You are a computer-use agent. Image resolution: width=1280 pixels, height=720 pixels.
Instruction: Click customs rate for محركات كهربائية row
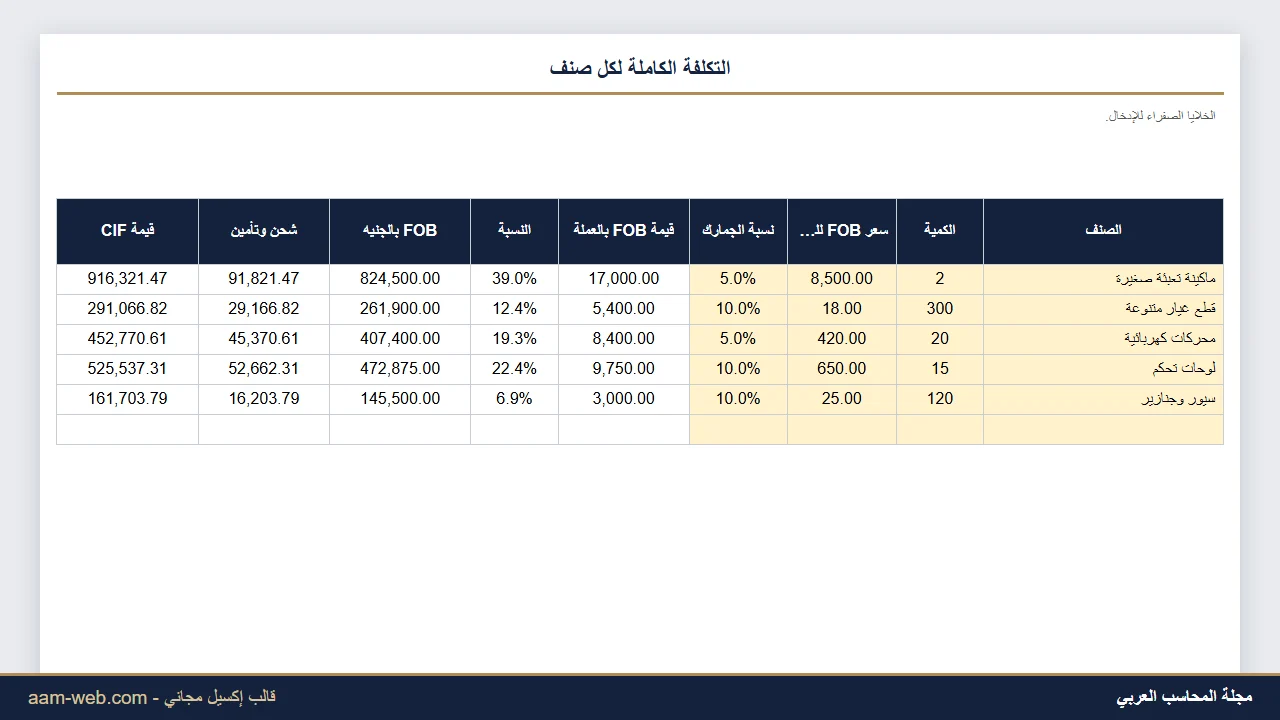(738, 339)
